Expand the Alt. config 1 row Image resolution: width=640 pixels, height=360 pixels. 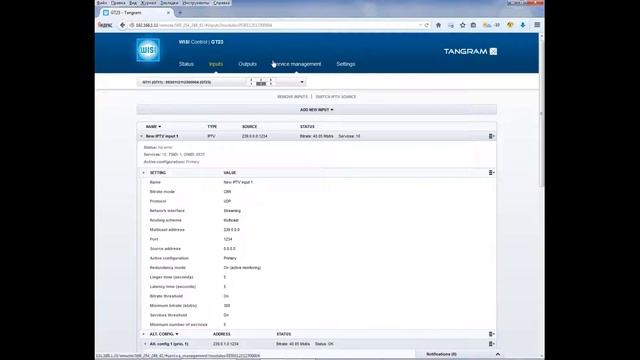point(145,344)
